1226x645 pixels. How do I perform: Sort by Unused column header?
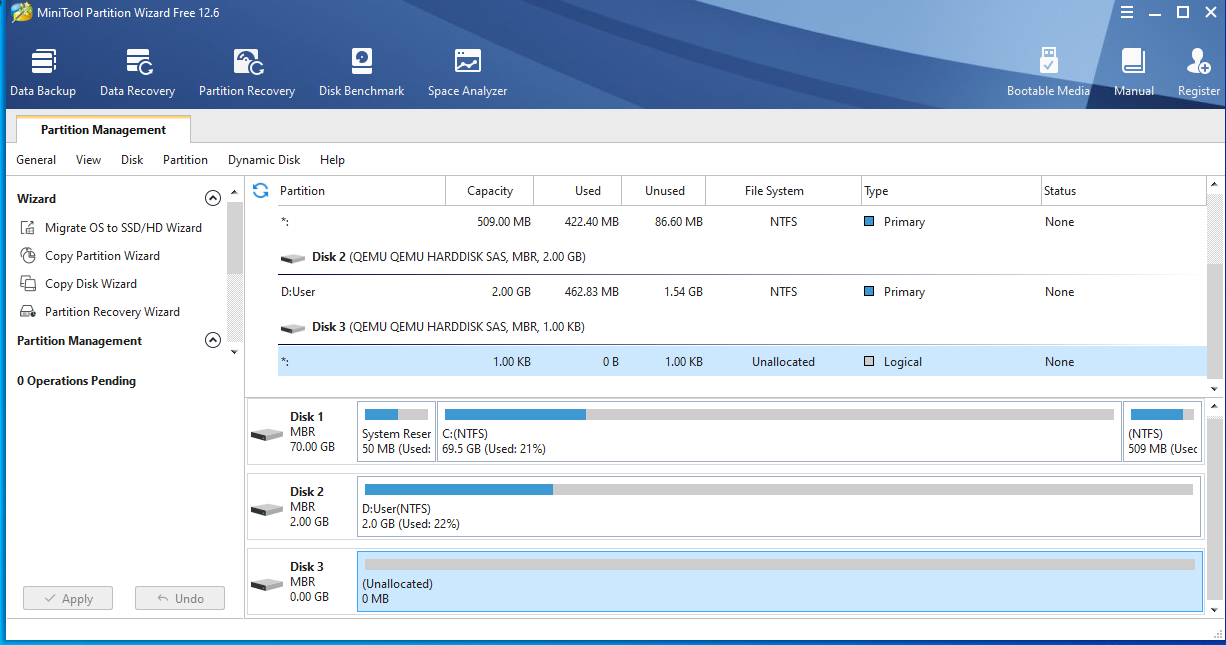[664, 191]
